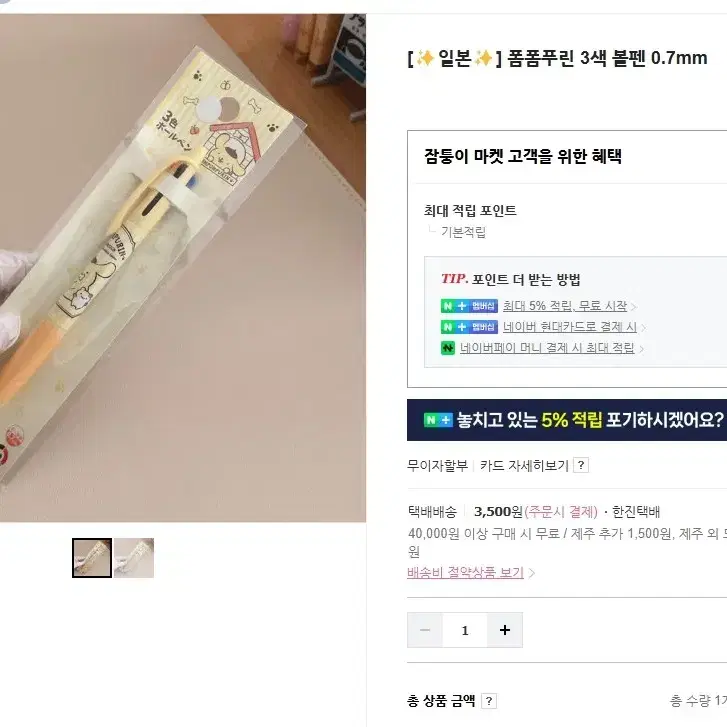Click the 배송비 절약상품 보기 link

pyautogui.click(x=465, y=573)
